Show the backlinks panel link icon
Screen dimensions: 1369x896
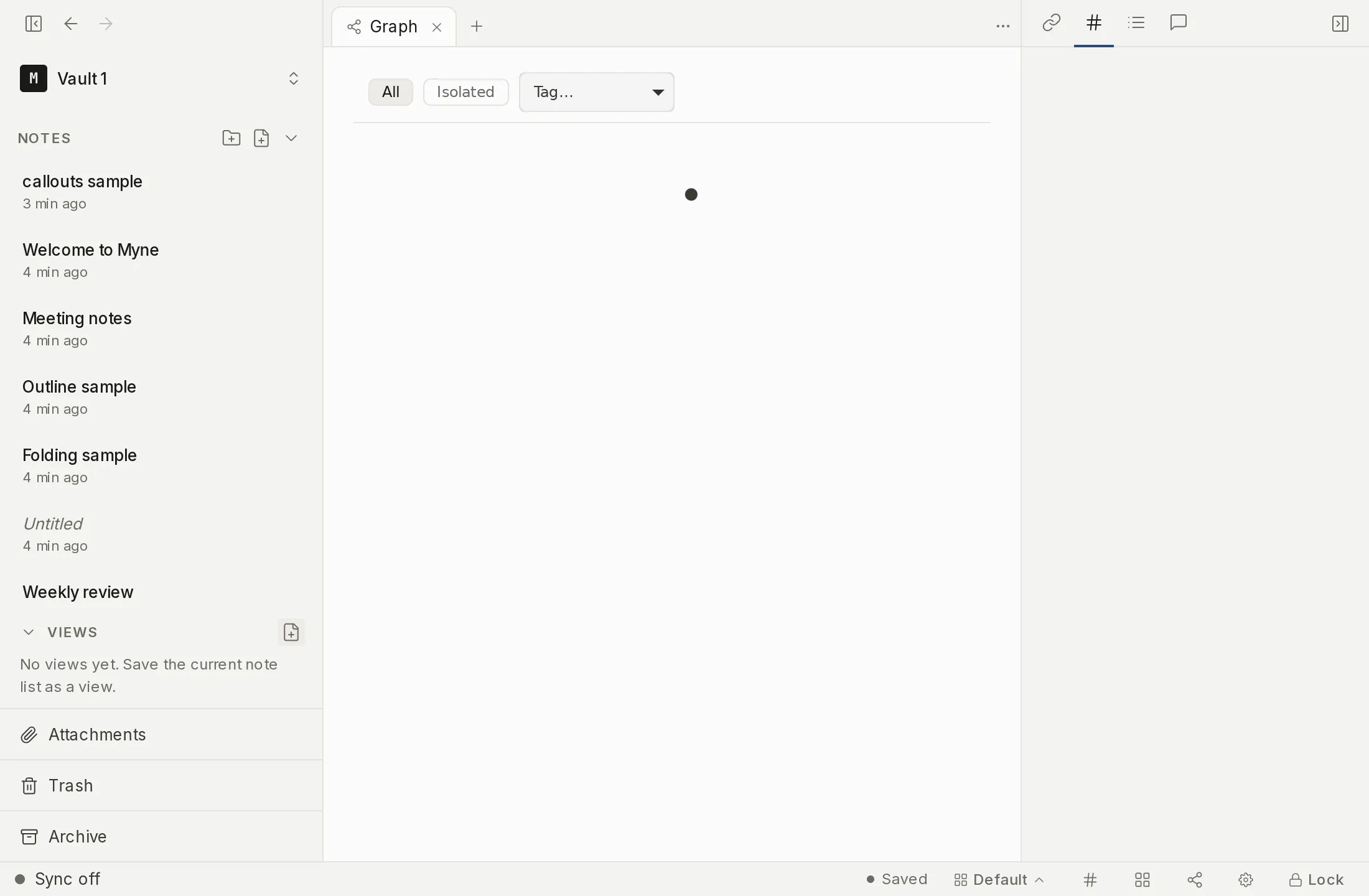(1051, 23)
